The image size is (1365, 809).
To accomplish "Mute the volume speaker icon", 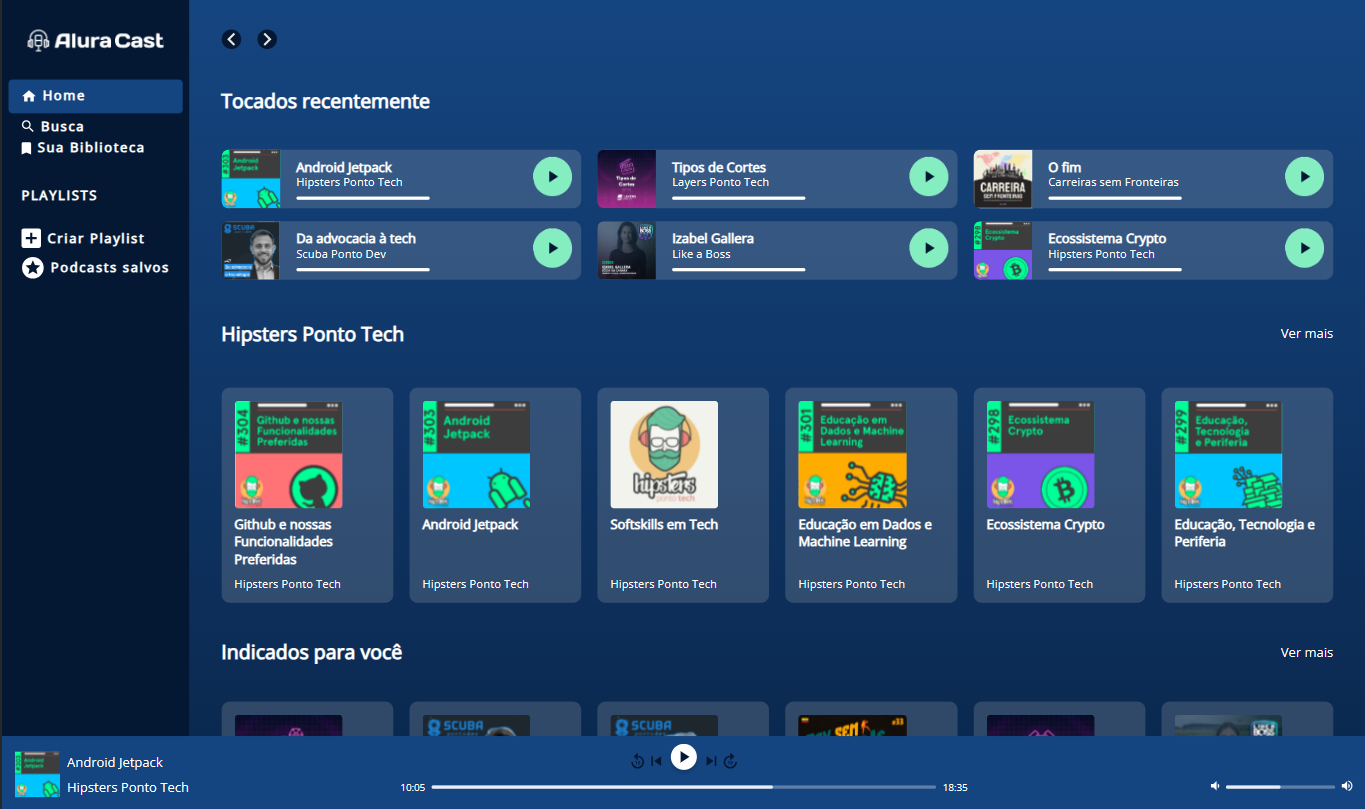I will pyautogui.click(x=1214, y=786).
